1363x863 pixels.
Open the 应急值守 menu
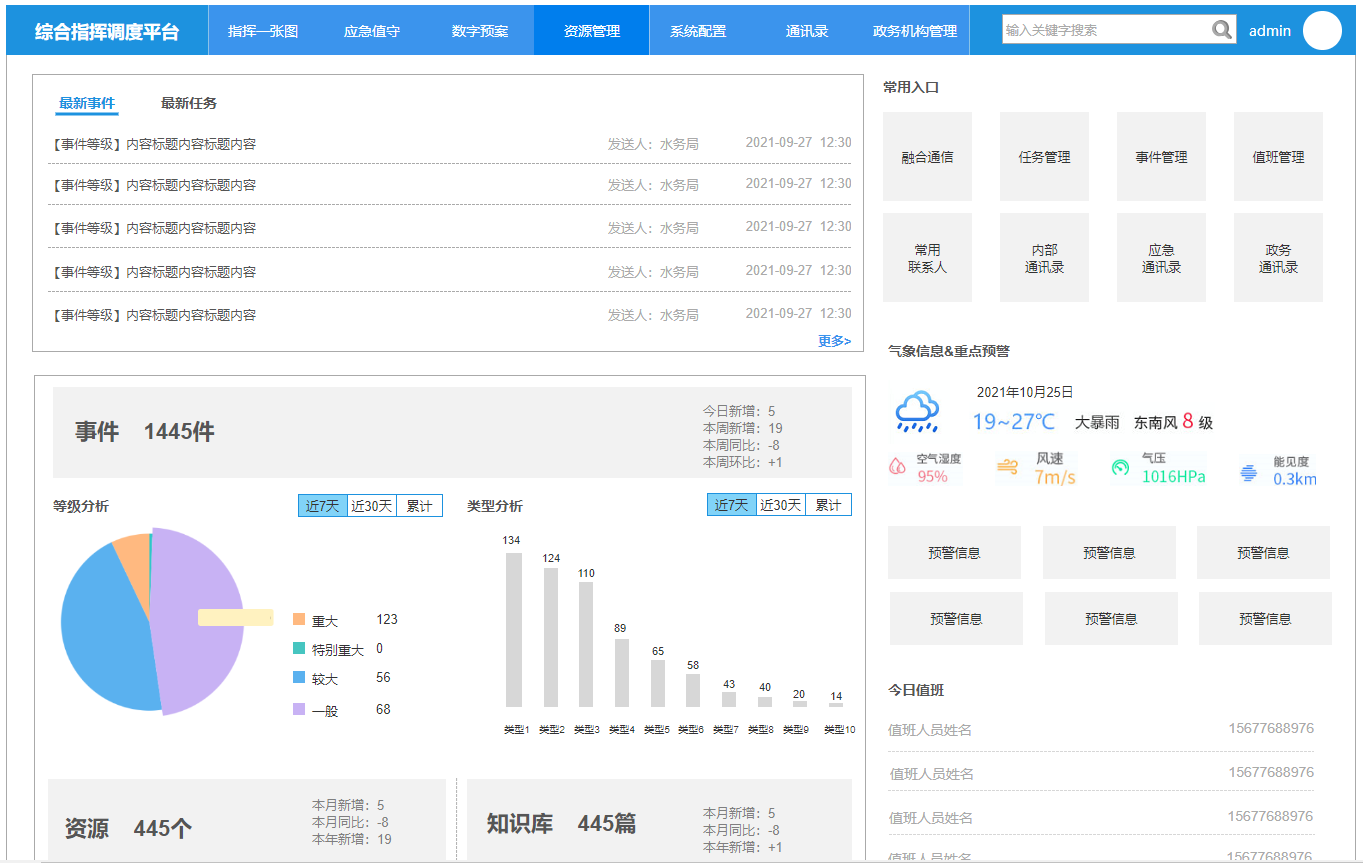tap(372, 31)
